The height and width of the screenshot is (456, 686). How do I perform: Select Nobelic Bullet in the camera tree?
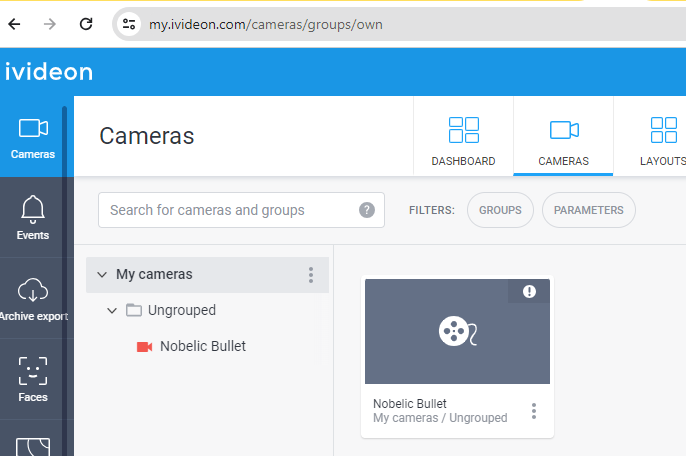coord(203,346)
